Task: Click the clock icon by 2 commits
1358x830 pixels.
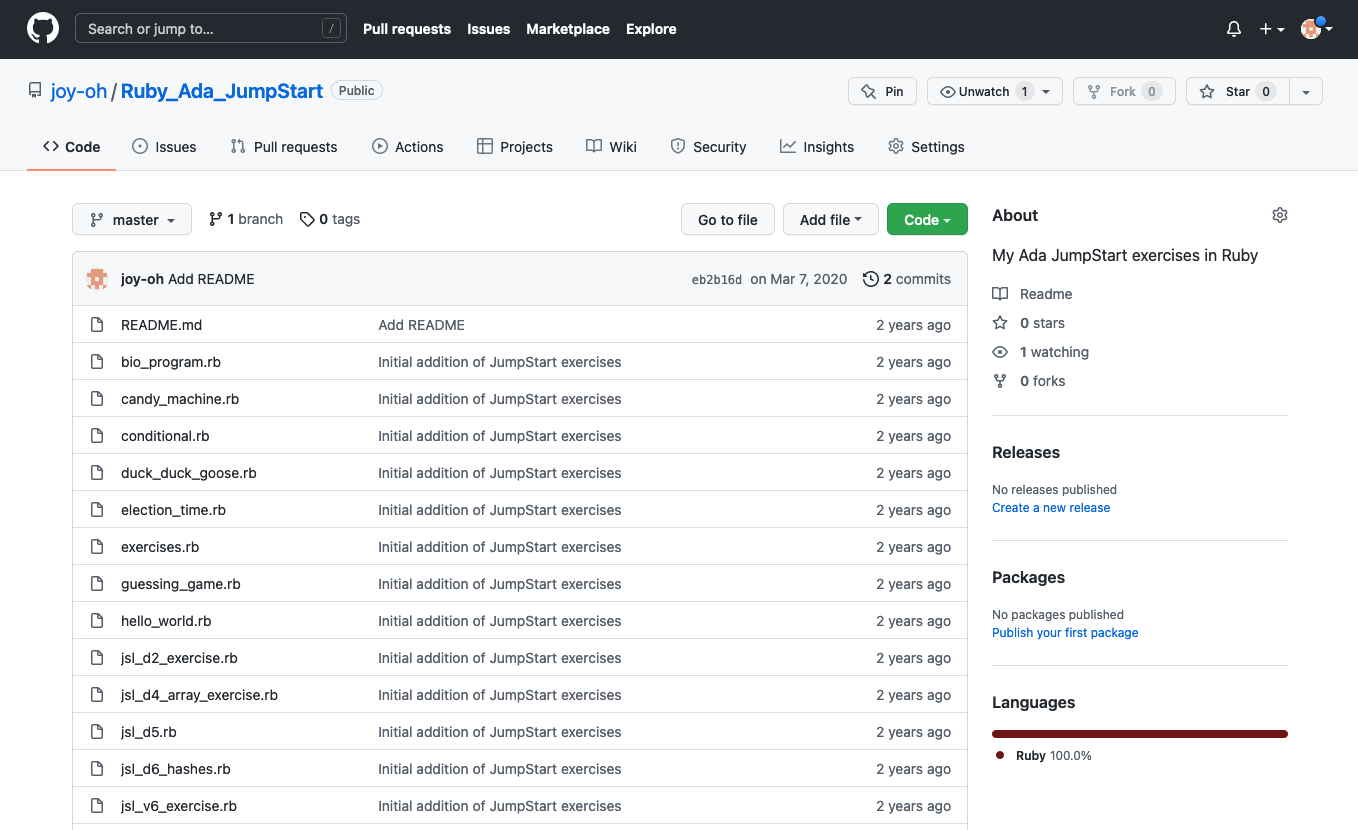Action: tap(870, 279)
